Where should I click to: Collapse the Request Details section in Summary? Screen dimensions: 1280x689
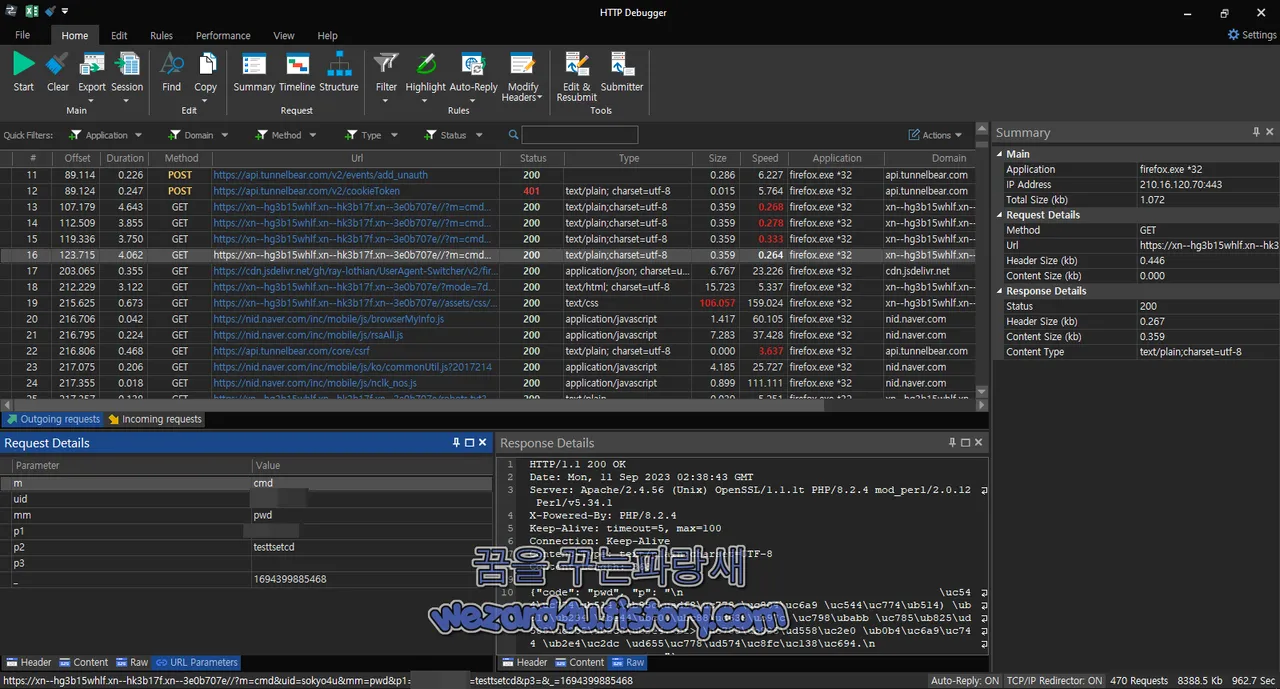(1000, 214)
